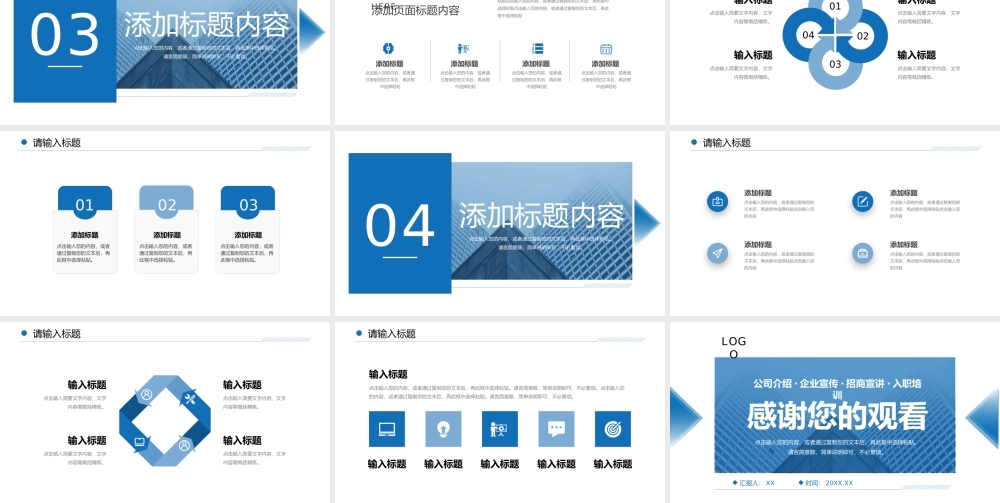This screenshot has height=503, width=1000.
Task: Click '请输入标题' header on the four circle icons slide
Action: (x=726, y=143)
